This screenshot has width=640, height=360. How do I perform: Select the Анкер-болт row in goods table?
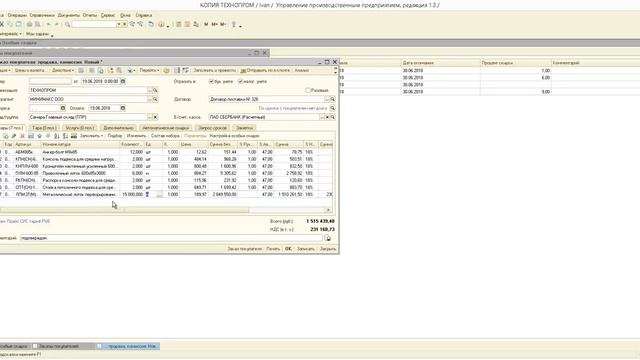(x=166, y=152)
